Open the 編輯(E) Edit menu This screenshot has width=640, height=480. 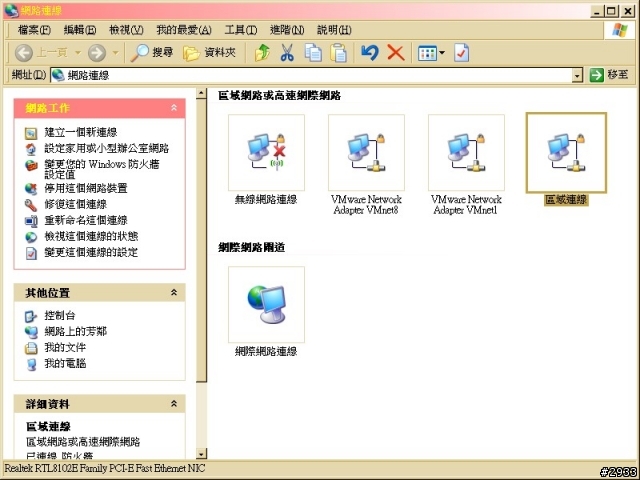80,30
